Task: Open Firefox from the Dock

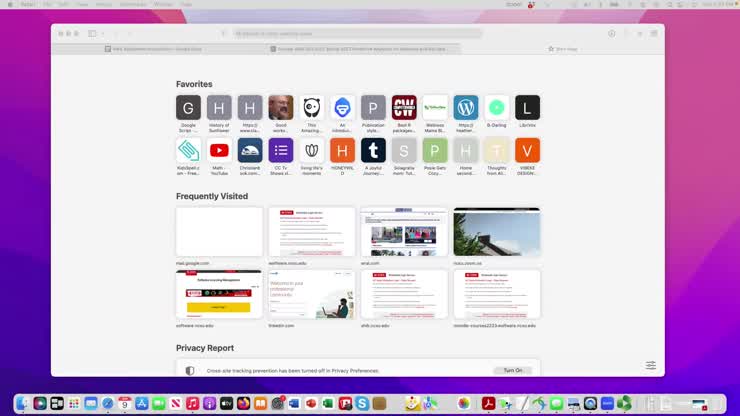Action: point(244,403)
